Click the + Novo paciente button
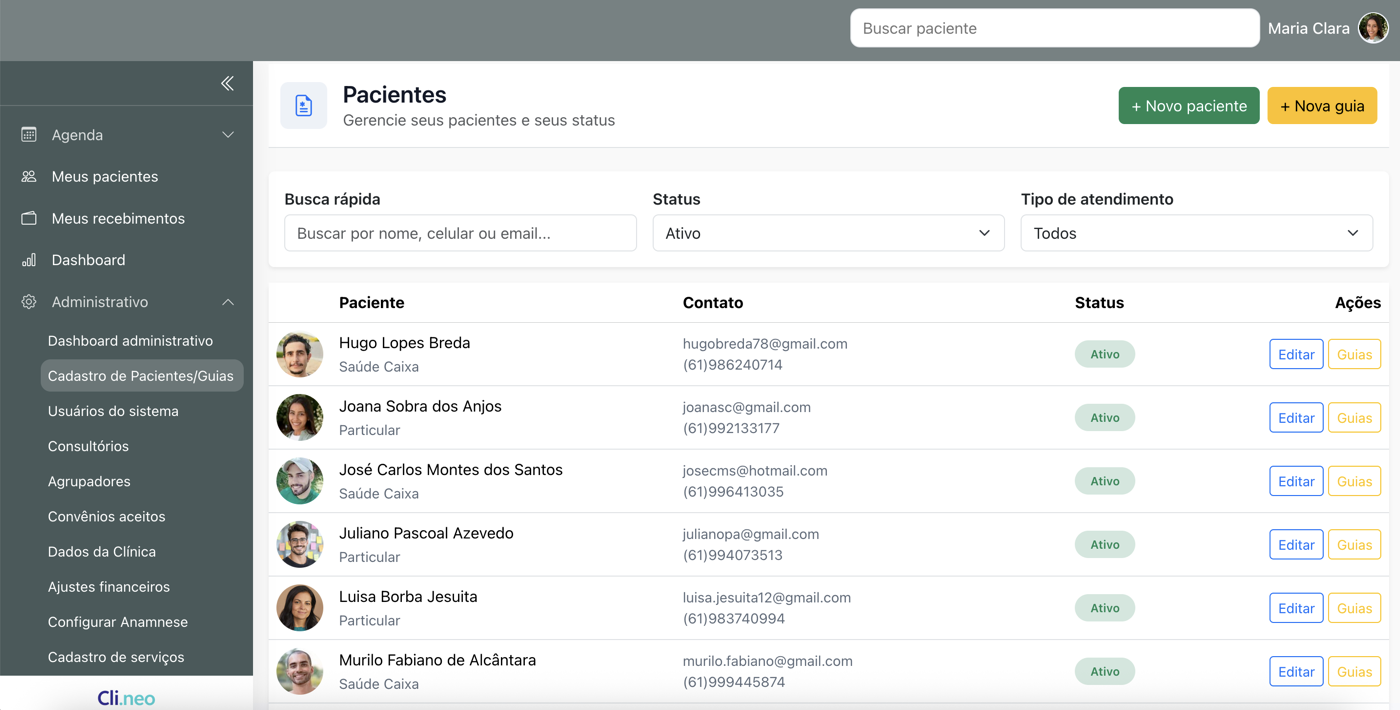The image size is (1400, 710). [x=1188, y=106]
